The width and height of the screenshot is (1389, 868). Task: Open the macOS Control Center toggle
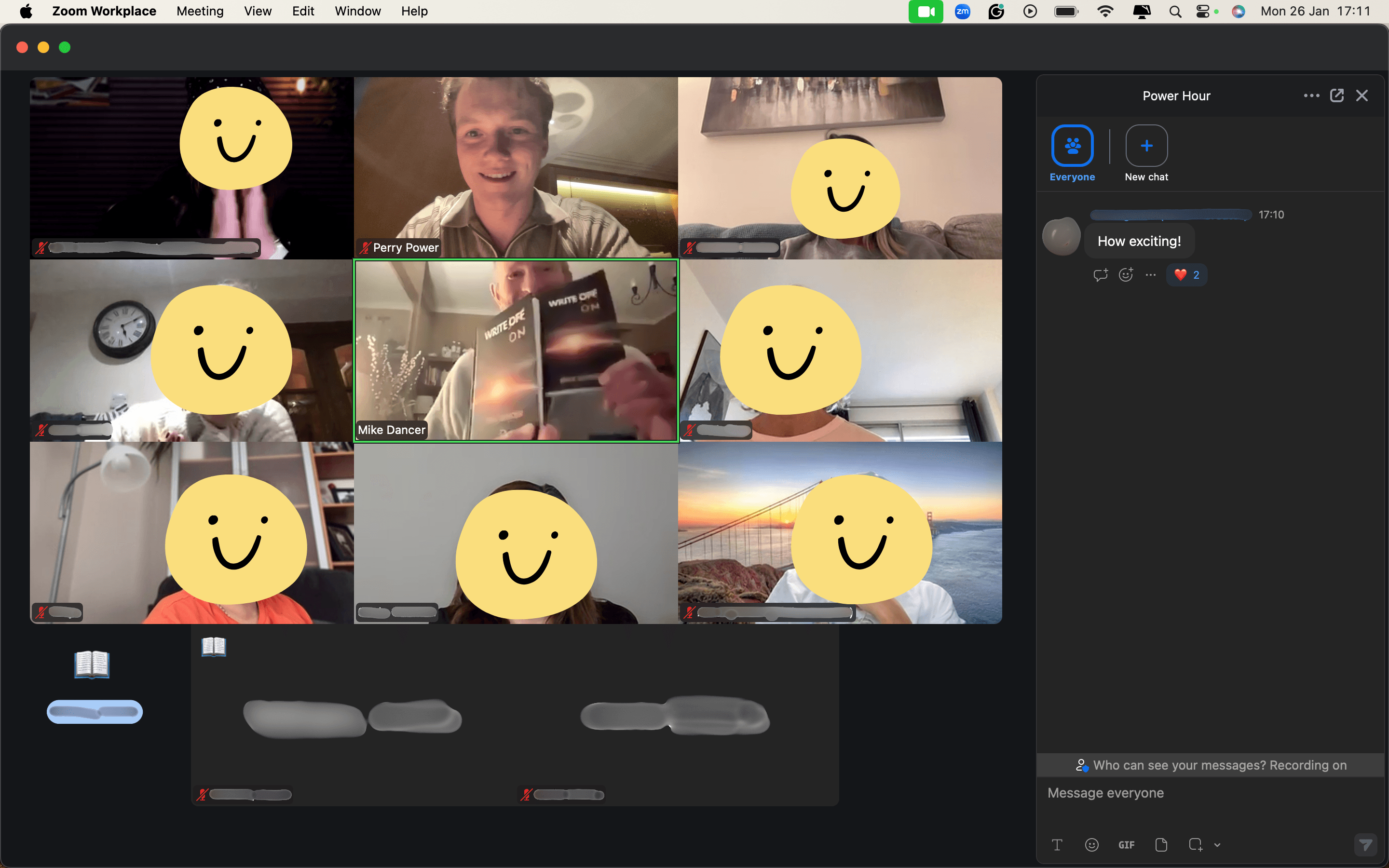[1202, 12]
